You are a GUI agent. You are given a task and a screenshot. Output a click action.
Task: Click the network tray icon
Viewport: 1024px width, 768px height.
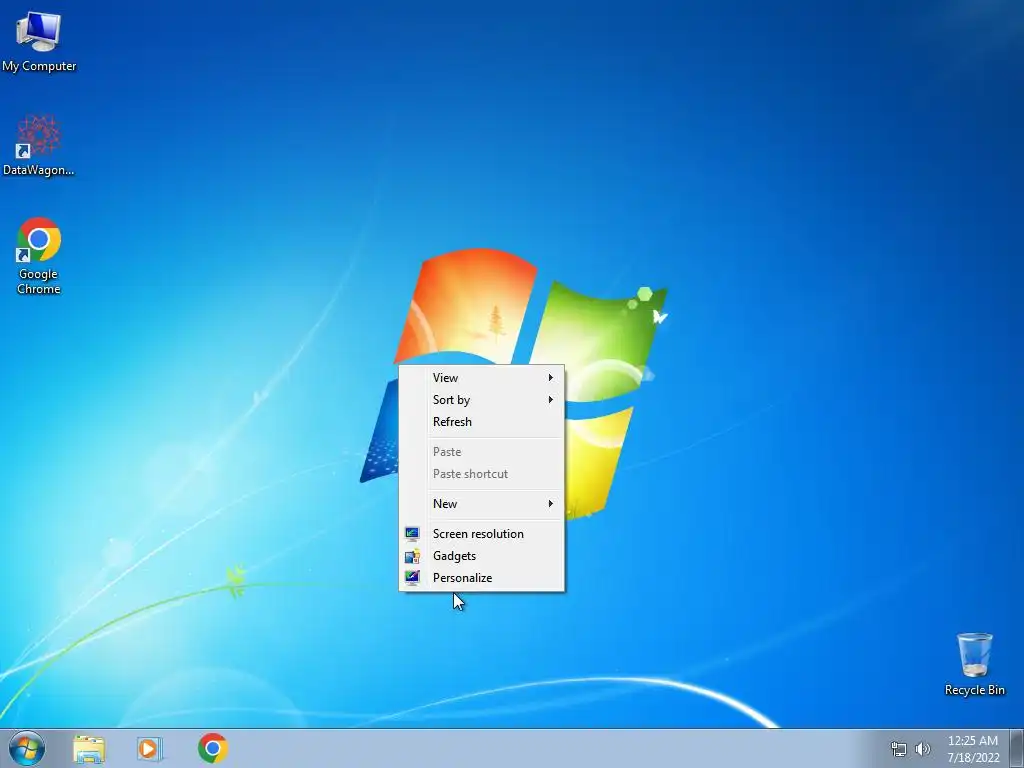(x=899, y=749)
